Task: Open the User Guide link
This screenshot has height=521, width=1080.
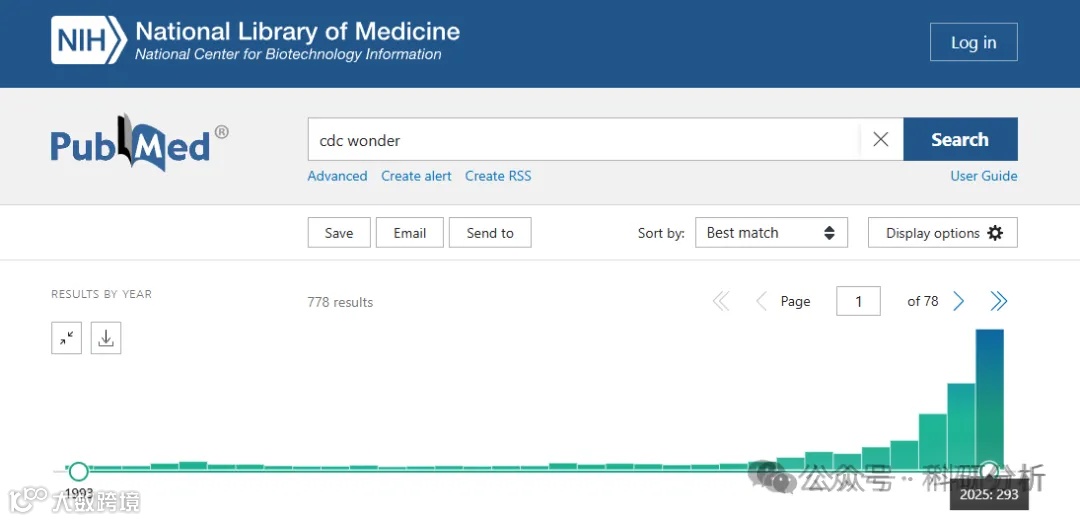Action: coord(984,176)
